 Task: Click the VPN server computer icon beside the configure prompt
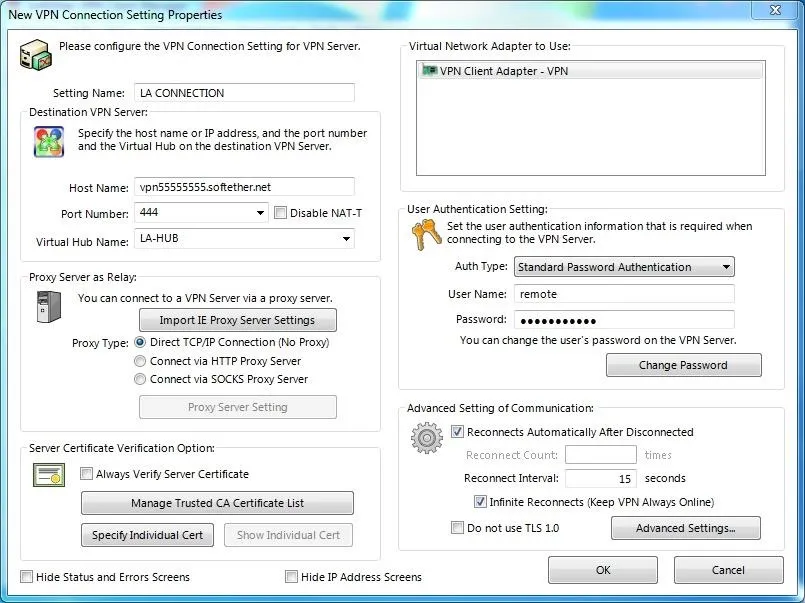35,54
